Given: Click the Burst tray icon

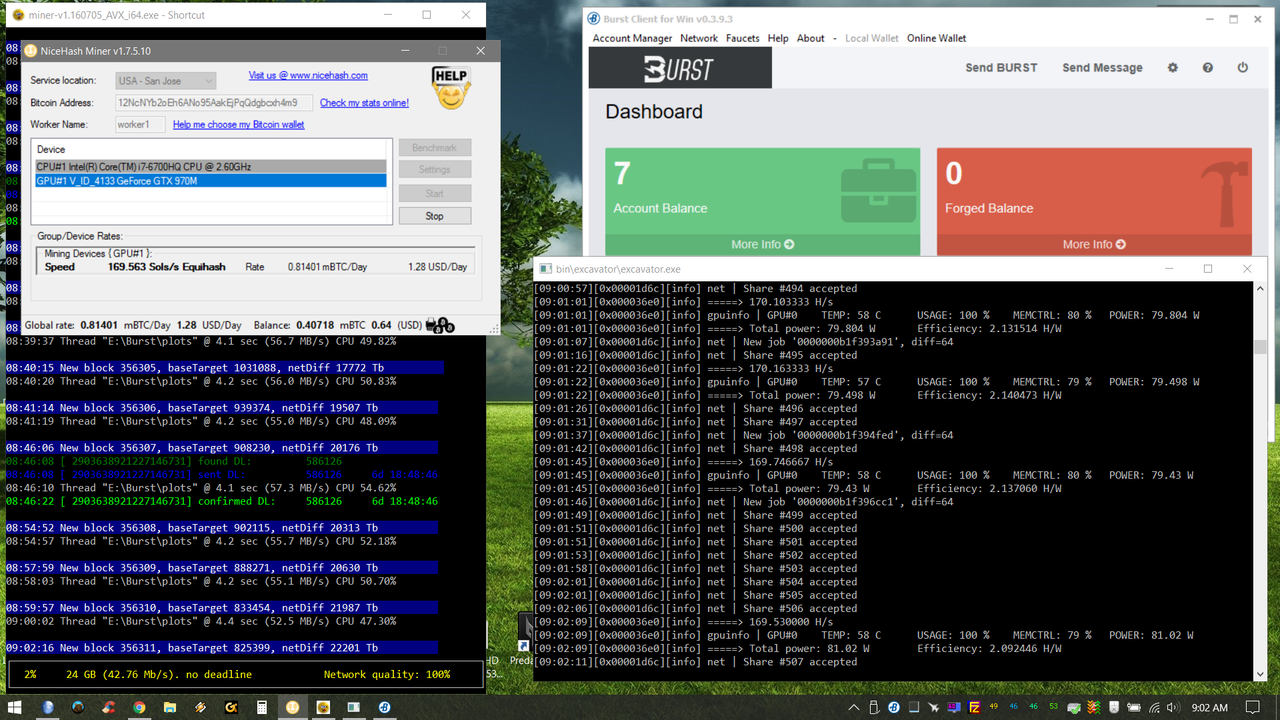Looking at the screenshot, I should click(895, 707).
